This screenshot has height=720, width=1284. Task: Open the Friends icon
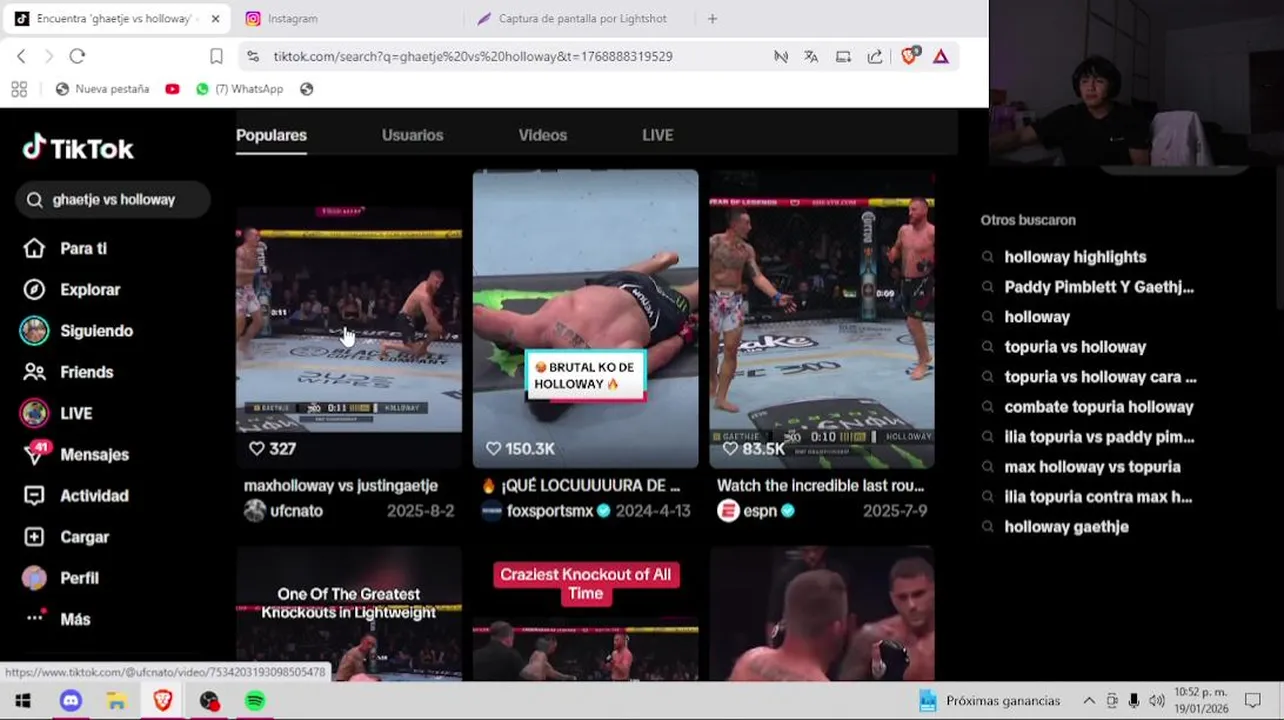tap(34, 372)
